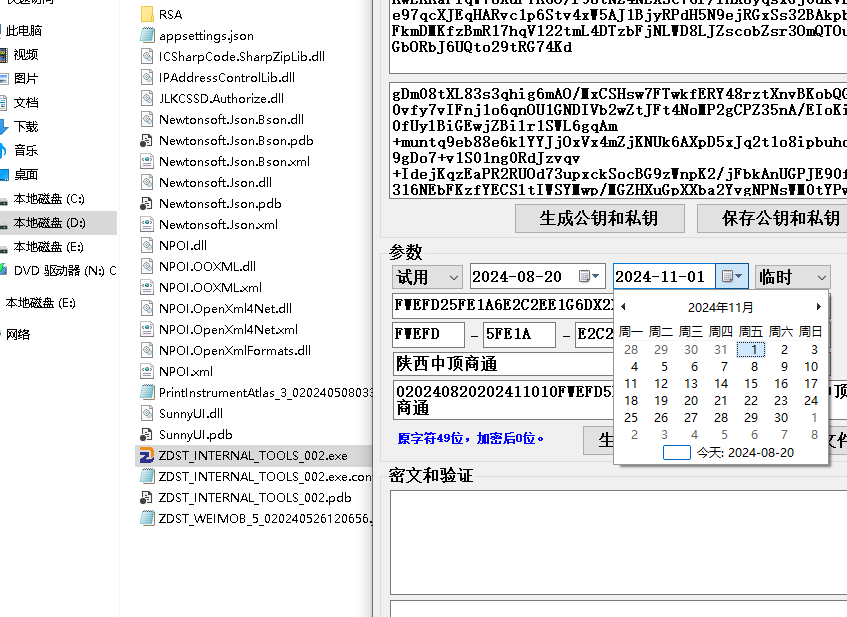
Task: Advance calendar to the next month
Action: click(x=818, y=307)
